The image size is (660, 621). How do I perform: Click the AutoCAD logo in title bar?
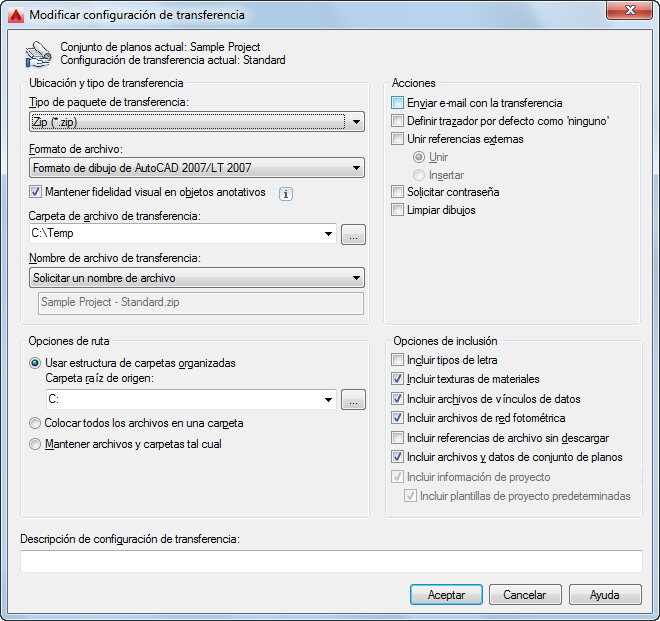(16, 16)
